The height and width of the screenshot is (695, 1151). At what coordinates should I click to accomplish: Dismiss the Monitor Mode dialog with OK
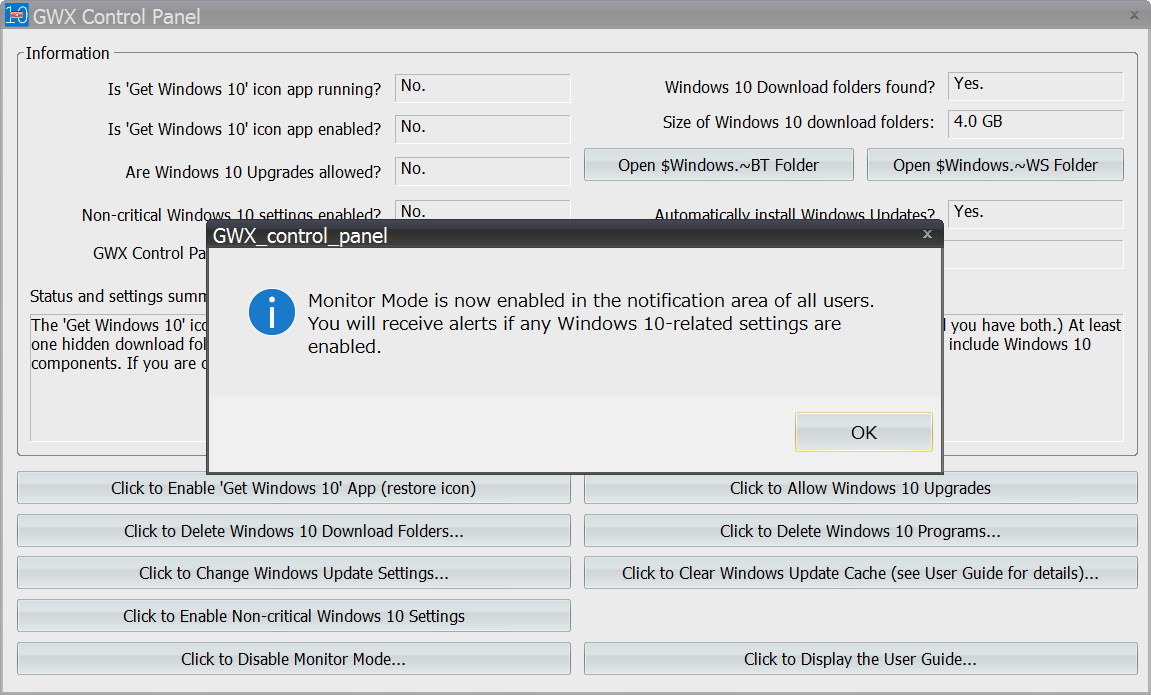click(863, 431)
